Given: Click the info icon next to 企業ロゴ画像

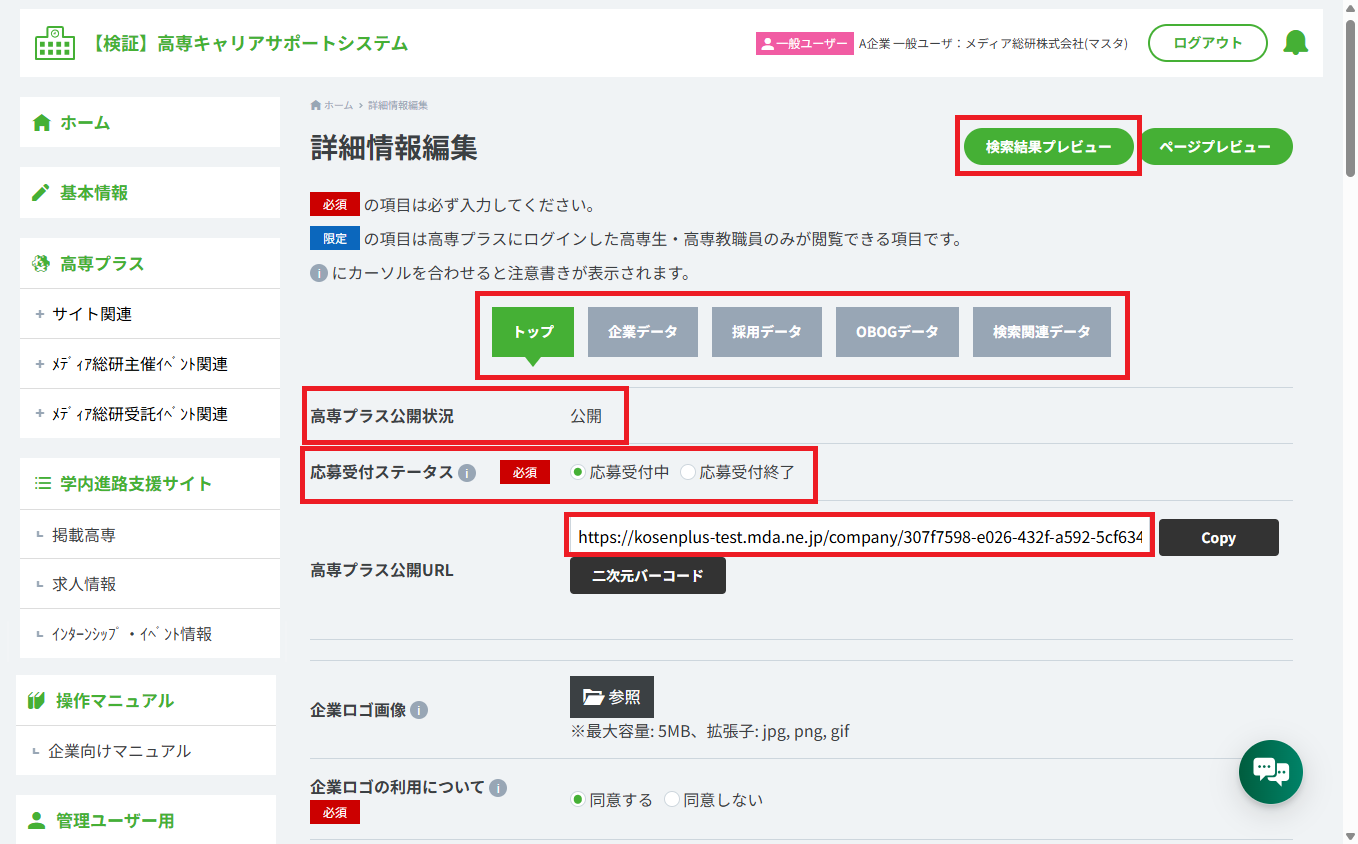Looking at the screenshot, I should pyautogui.click(x=419, y=710).
